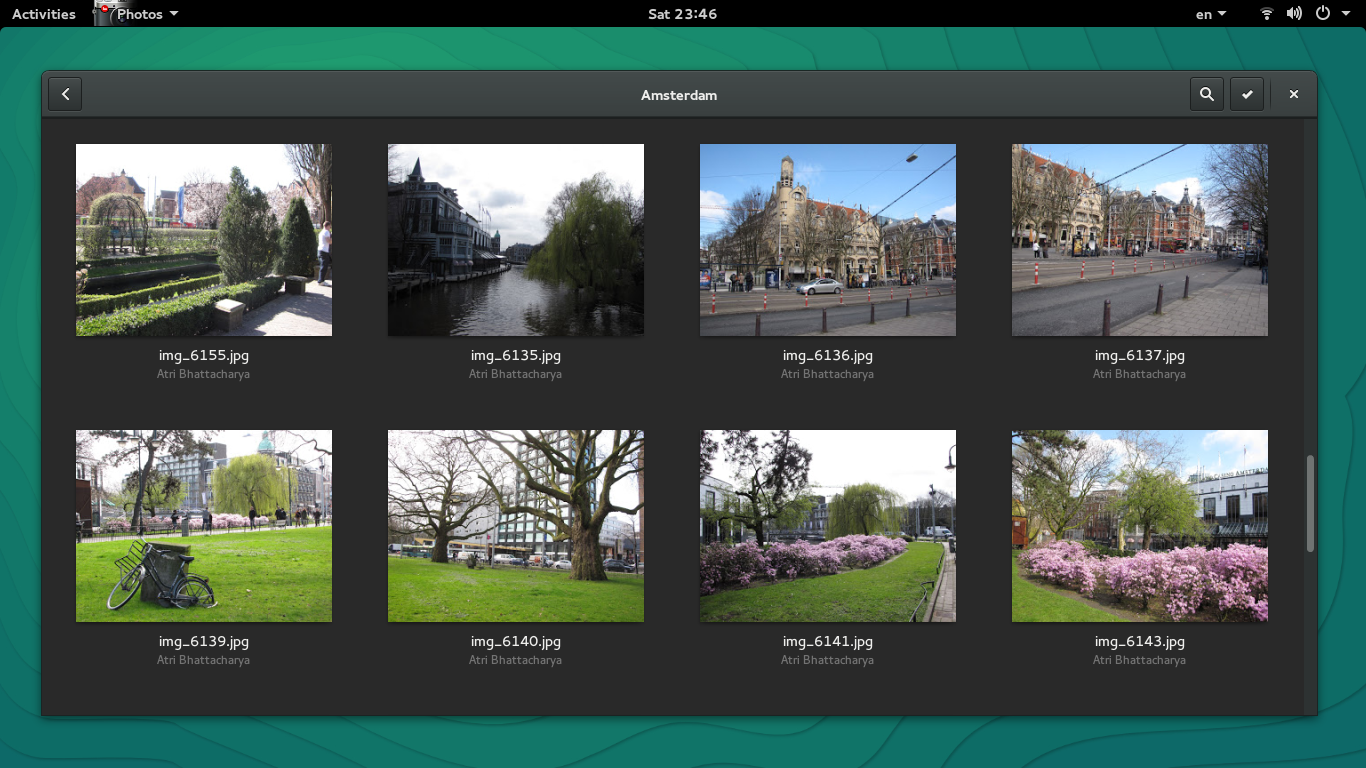Open the Activities overview
This screenshot has width=1366, height=768.
coord(42,13)
